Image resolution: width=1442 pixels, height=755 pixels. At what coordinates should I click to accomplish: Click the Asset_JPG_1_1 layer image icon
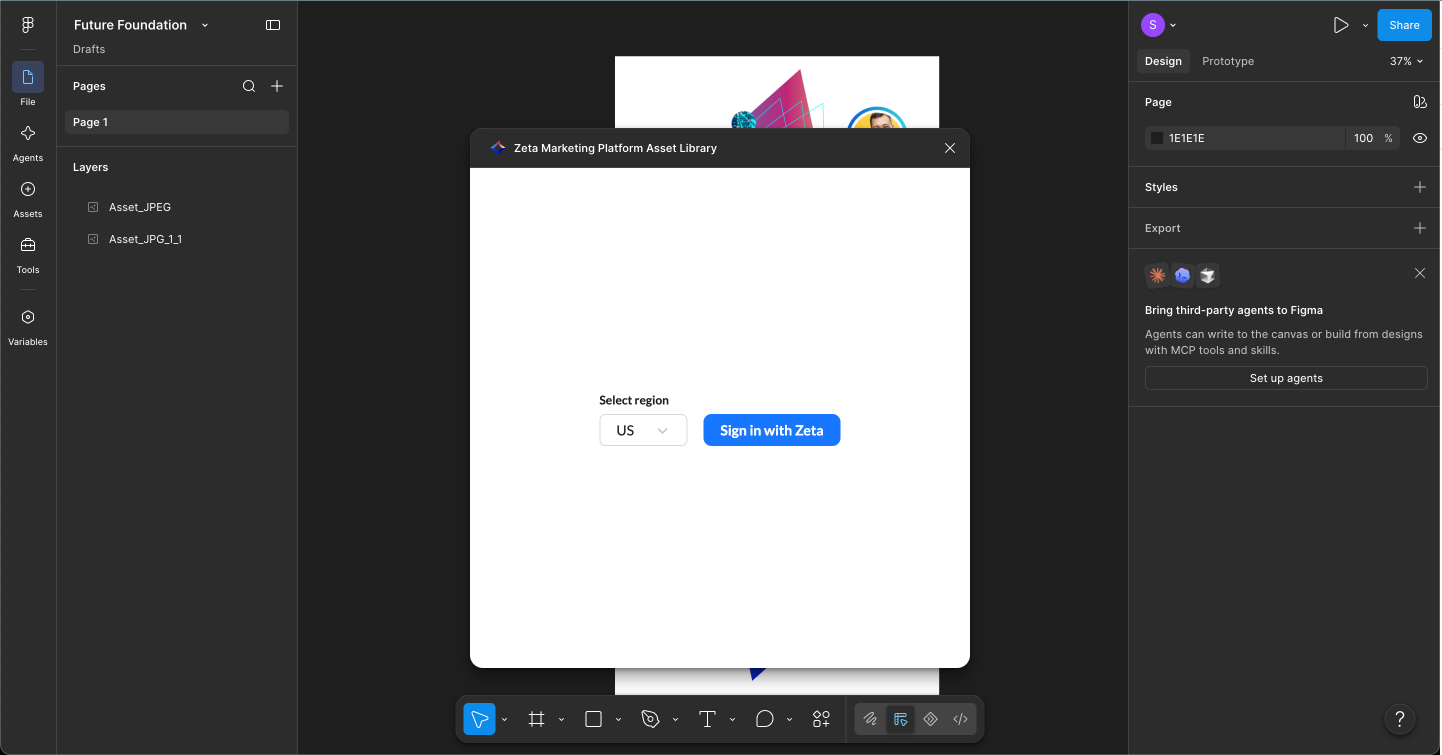pyautogui.click(x=93, y=239)
